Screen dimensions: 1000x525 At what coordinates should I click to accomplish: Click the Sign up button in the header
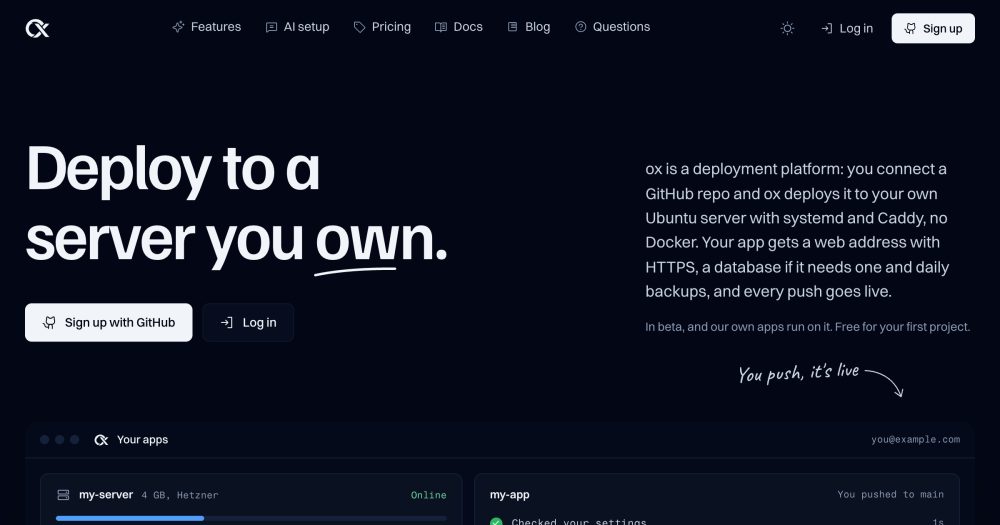click(x=933, y=28)
